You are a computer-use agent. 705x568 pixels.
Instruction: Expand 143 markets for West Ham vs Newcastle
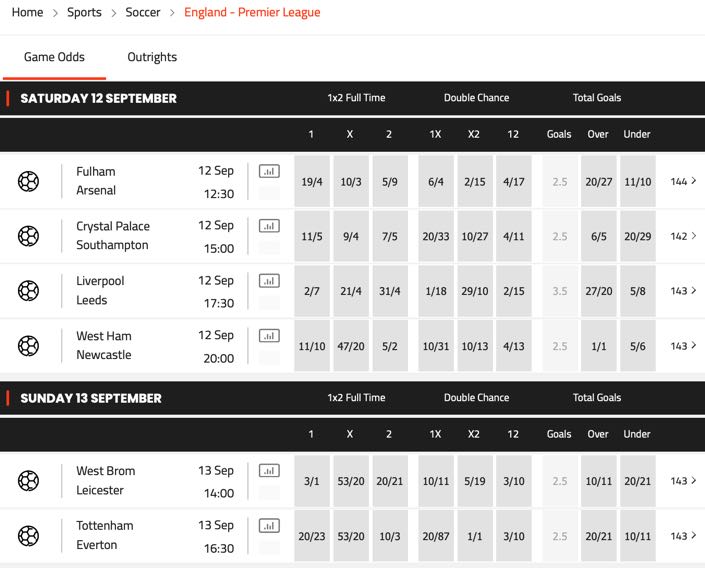(x=683, y=346)
